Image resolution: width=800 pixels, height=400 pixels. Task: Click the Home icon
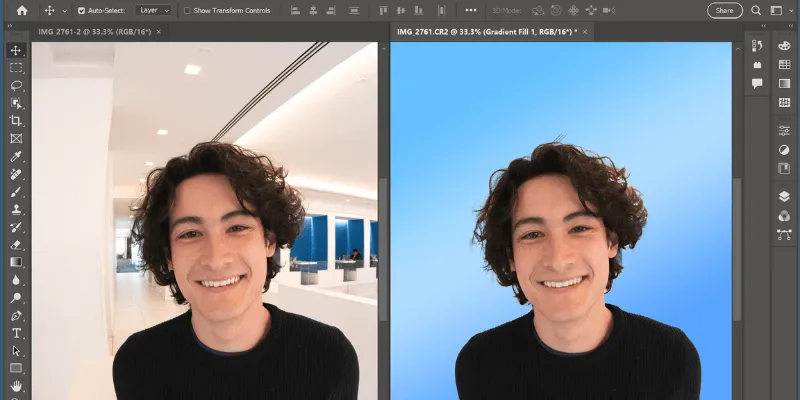point(21,10)
